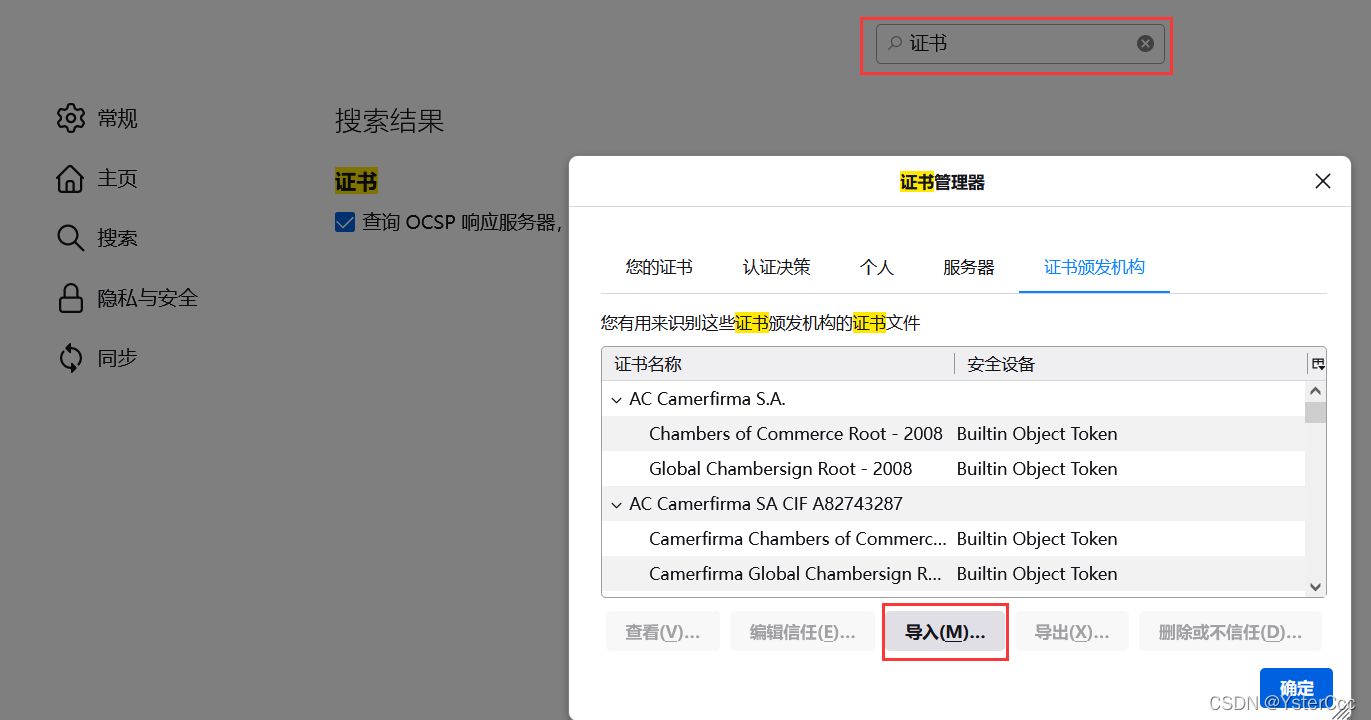Viewport: 1371px width, 720px height.
Task: Open the 隐私与安全 lock icon
Action: pyautogui.click(x=71, y=298)
